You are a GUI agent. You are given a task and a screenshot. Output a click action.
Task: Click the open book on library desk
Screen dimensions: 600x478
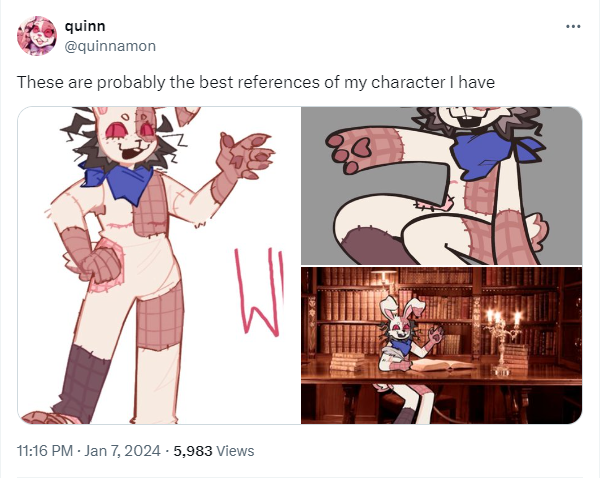coord(441,365)
